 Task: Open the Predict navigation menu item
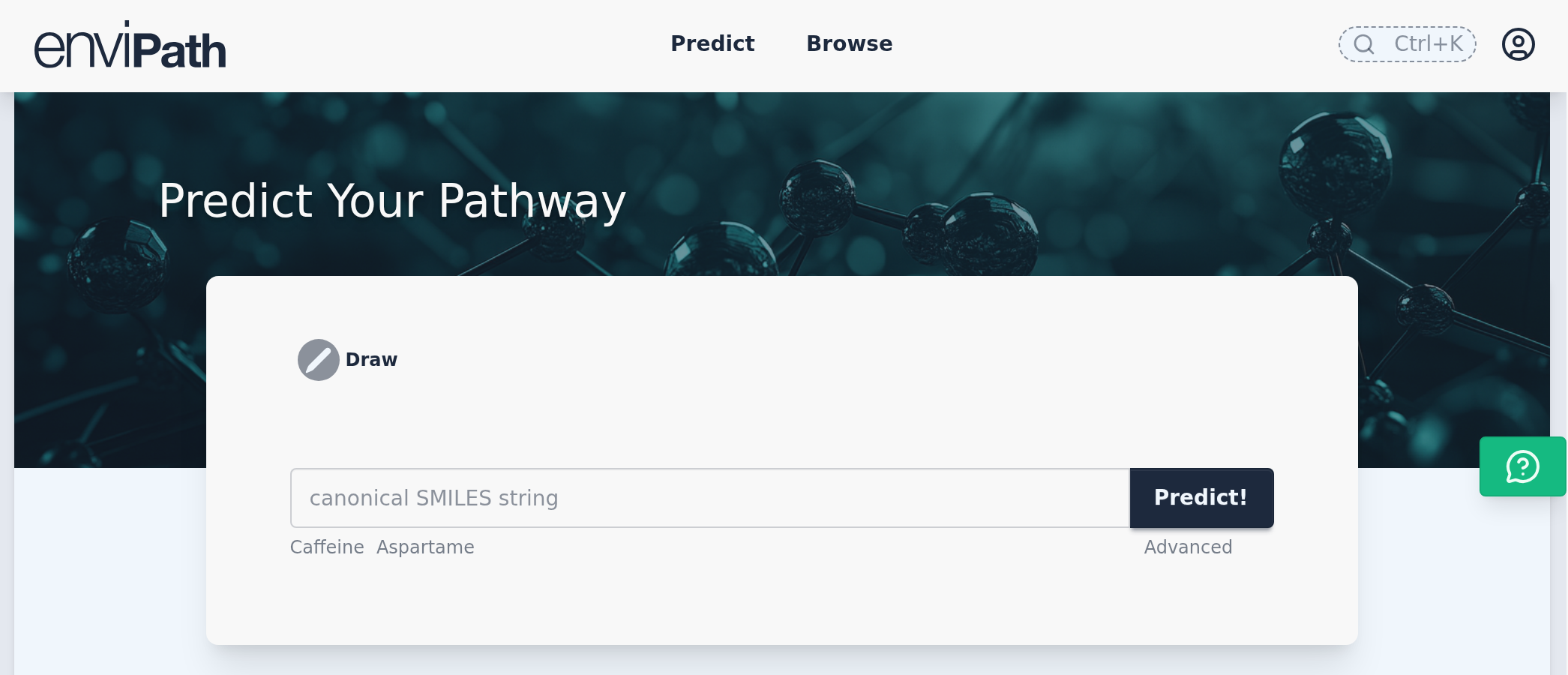pos(712,43)
